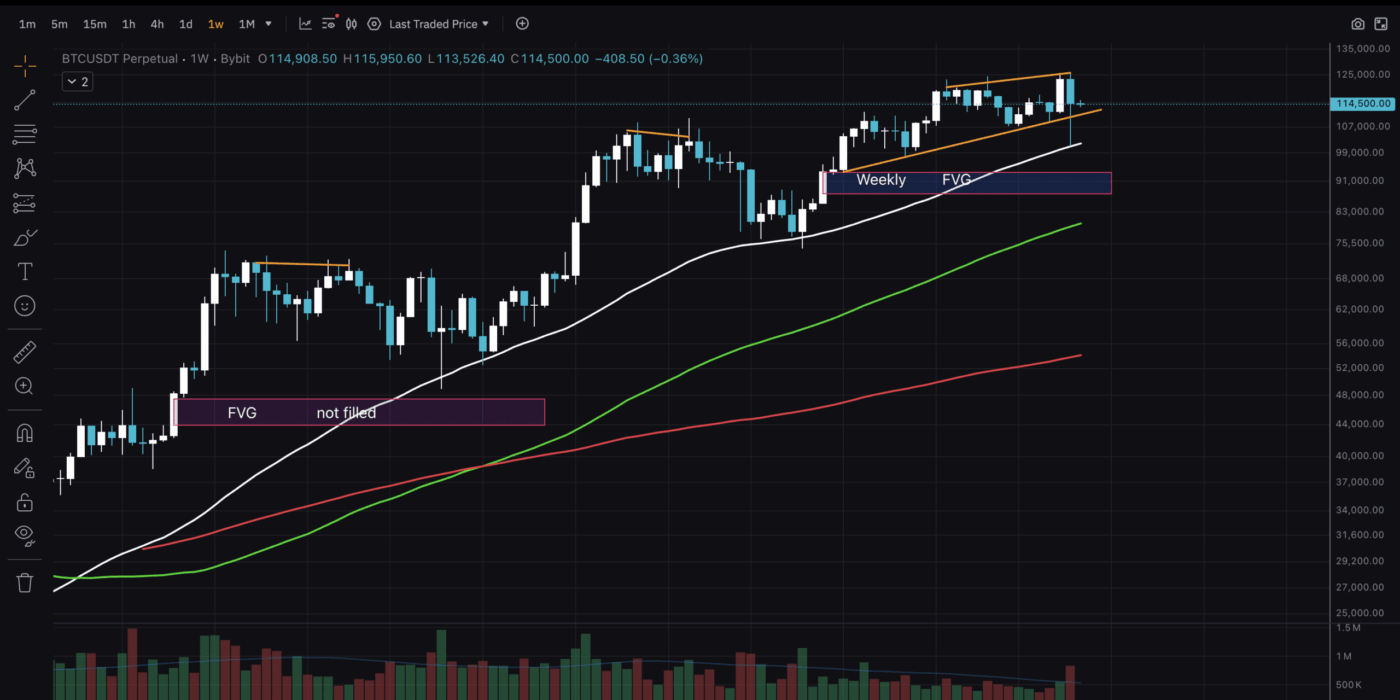1400x700 pixels.
Task: Switch to the 1d timeframe
Action: 185,23
